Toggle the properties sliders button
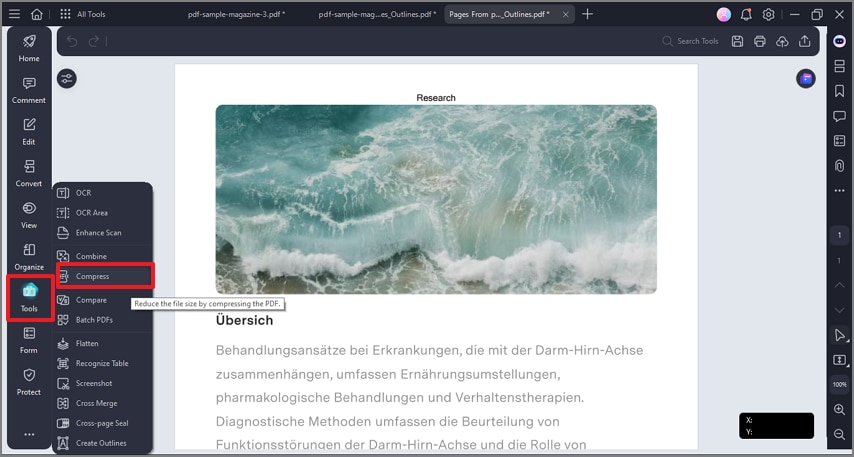The height and width of the screenshot is (457, 854). point(67,79)
